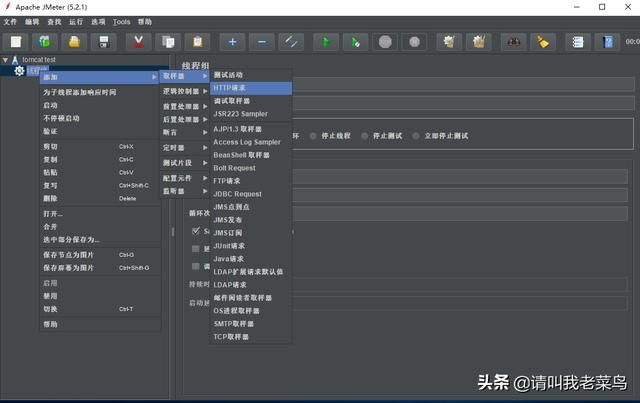
Task: Select the 停止线程 radio button
Action: click(x=313, y=136)
